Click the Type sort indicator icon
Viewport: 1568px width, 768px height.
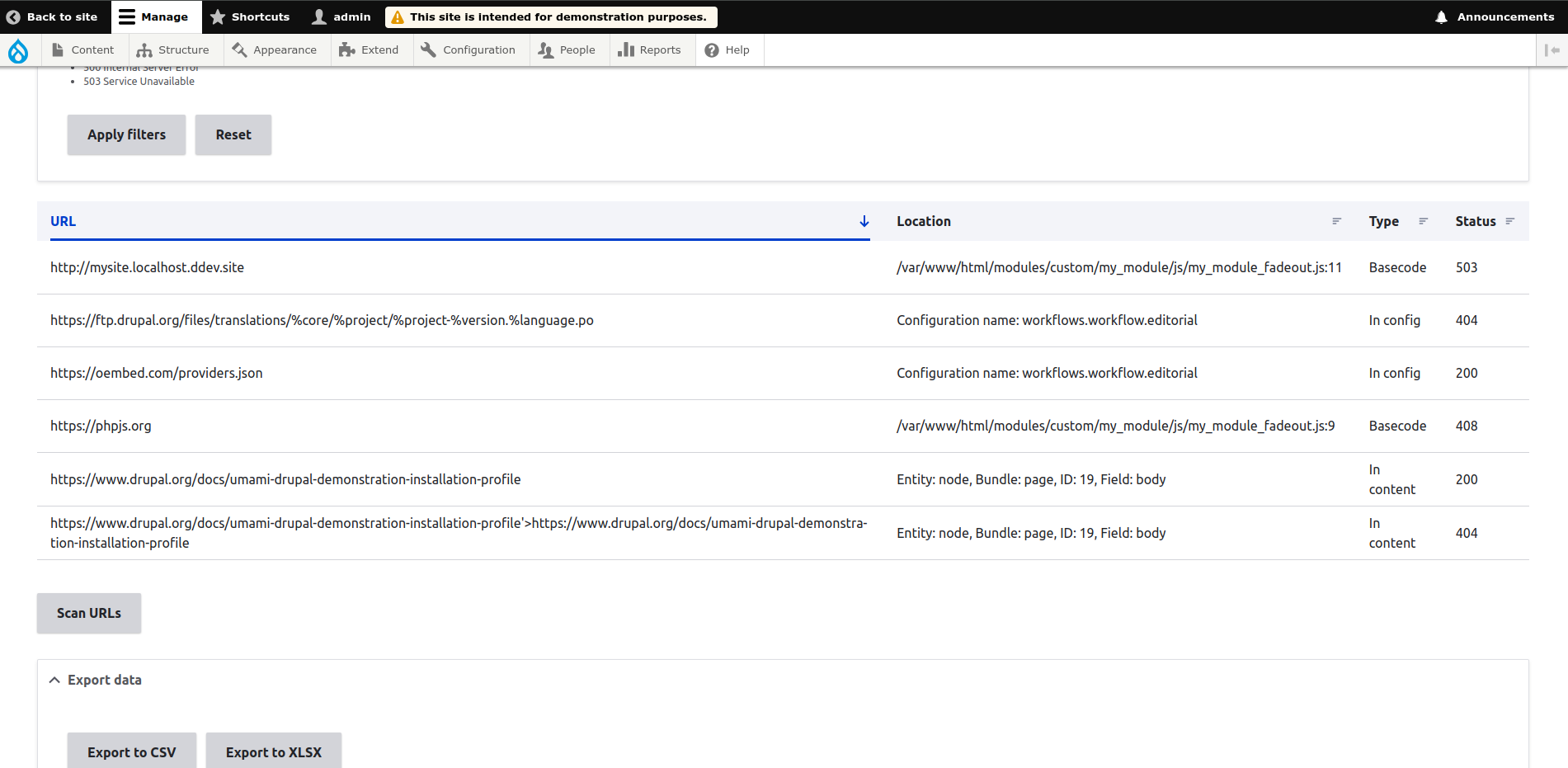[1423, 221]
